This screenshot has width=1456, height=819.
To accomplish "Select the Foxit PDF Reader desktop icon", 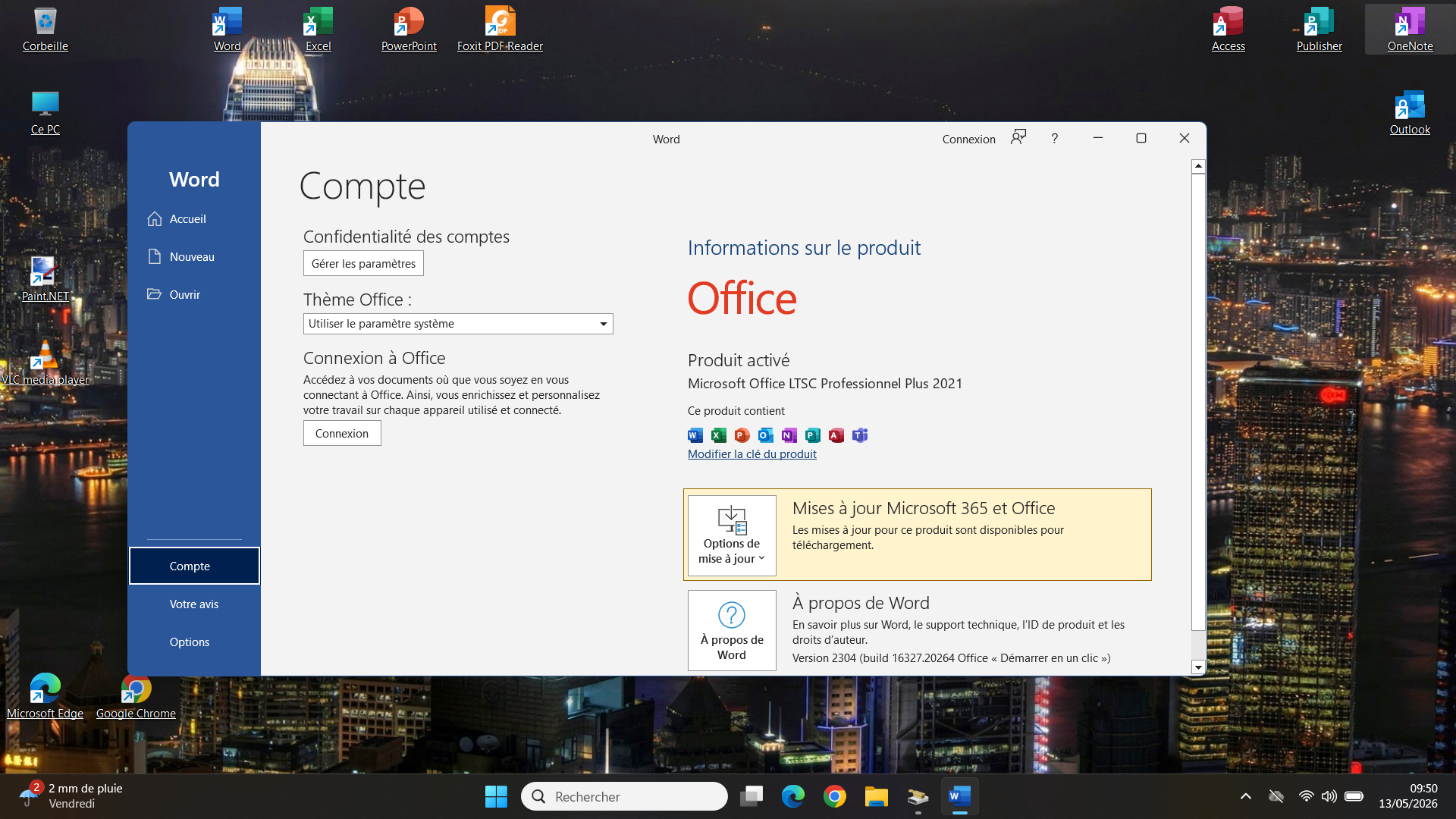I will click(x=500, y=30).
